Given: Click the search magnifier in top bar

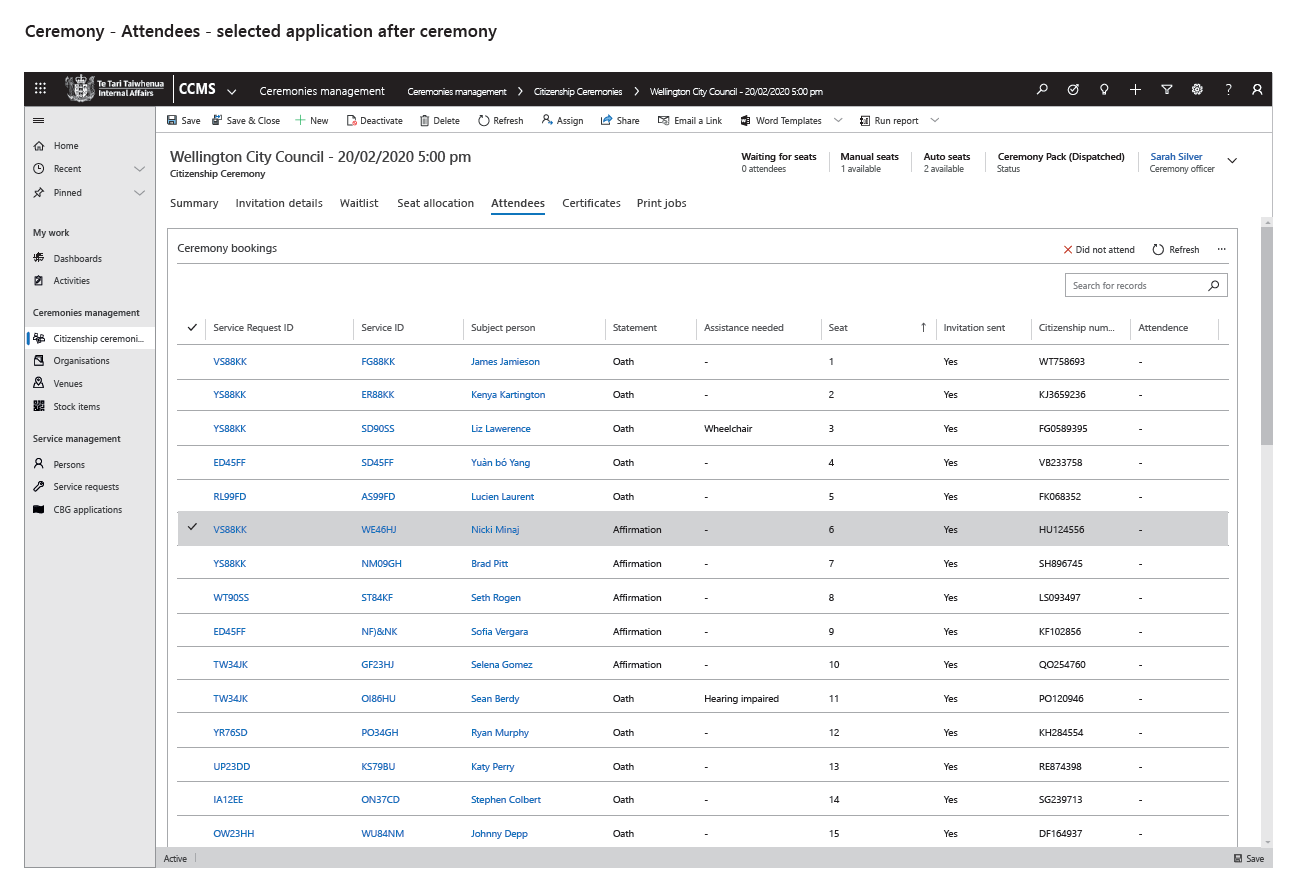Looking at the screenshot, I should (x=1042, y=89).
